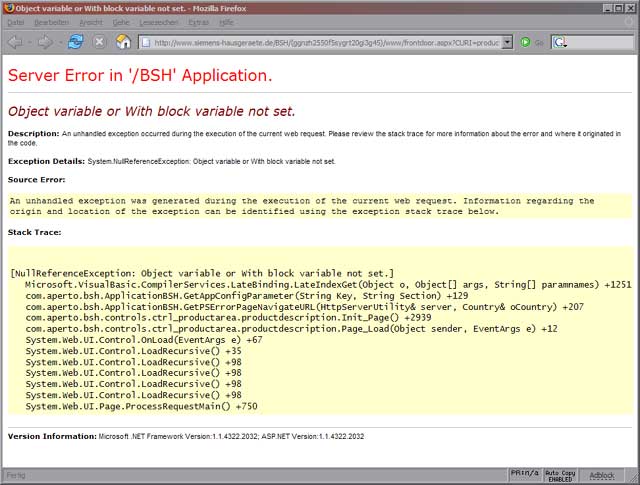Click the Back navigation arrow
Viewport: 640px width, 485px height.
[15, 42]
